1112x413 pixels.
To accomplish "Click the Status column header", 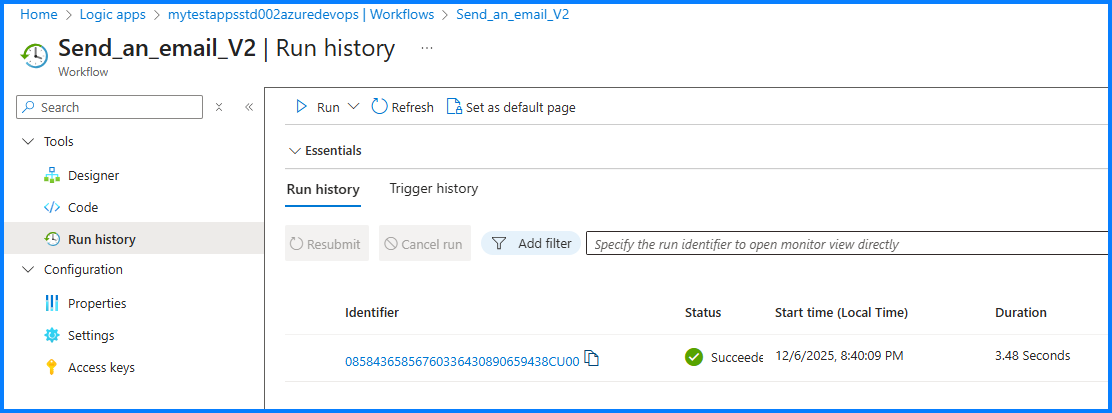I will click(x=703, y=312).
